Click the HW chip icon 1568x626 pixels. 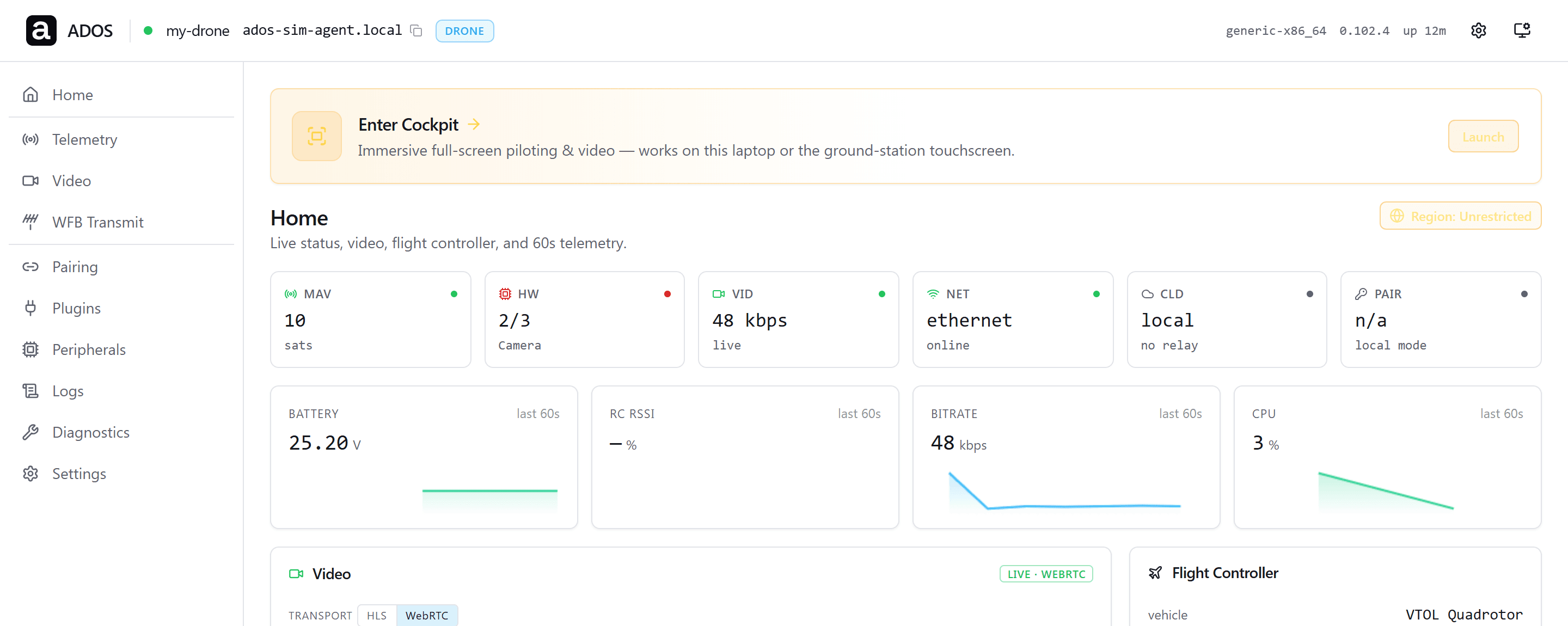(x=505, y=294)
